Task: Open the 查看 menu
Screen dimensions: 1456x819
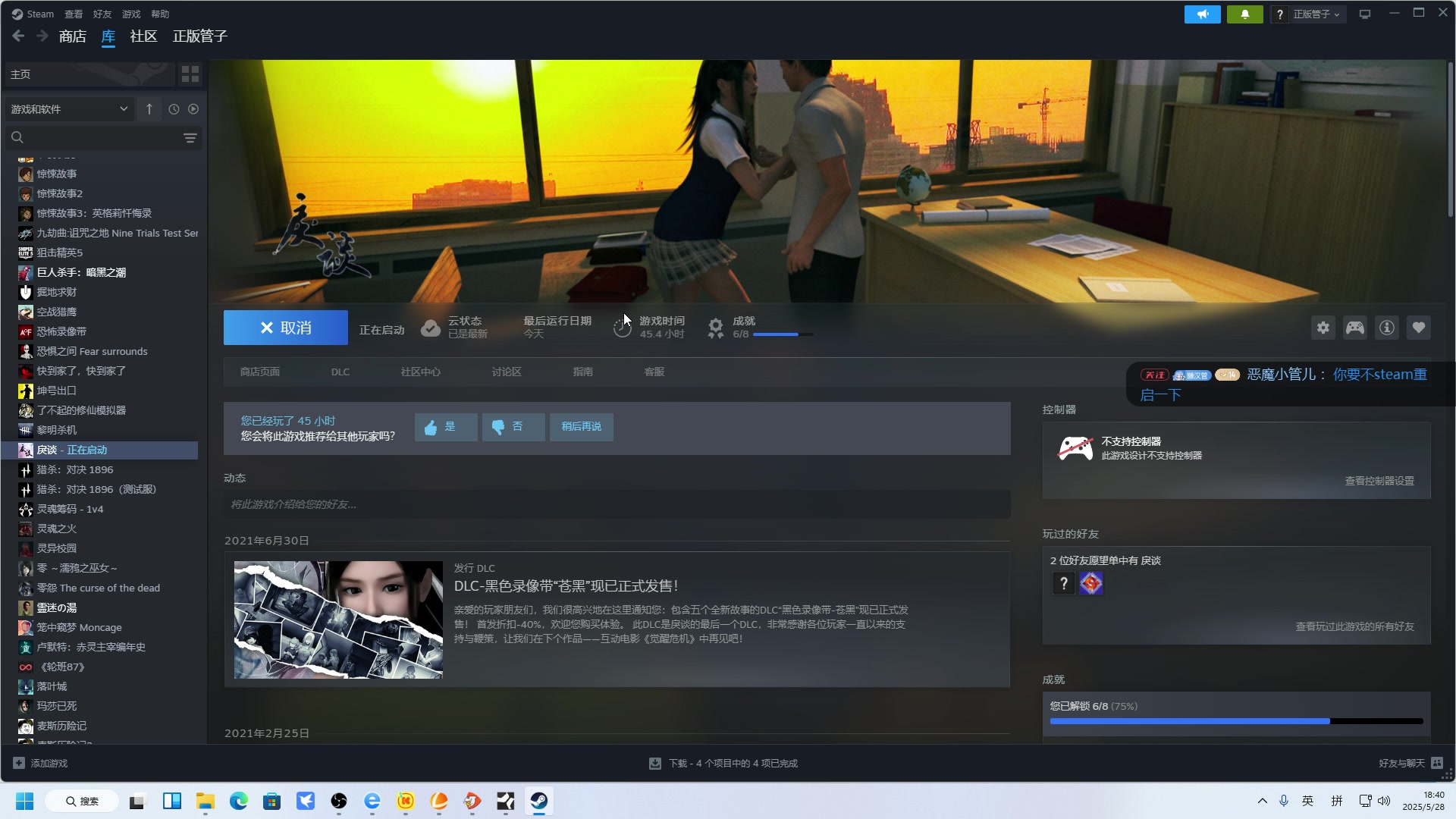Action: point(74,14)
